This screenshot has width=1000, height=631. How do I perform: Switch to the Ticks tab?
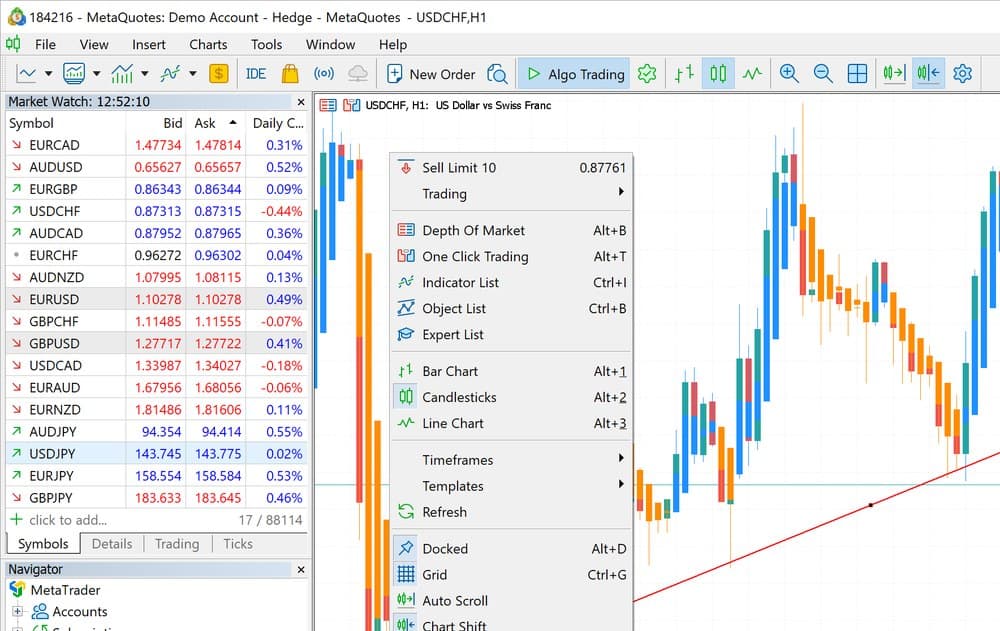click(238, 544)
